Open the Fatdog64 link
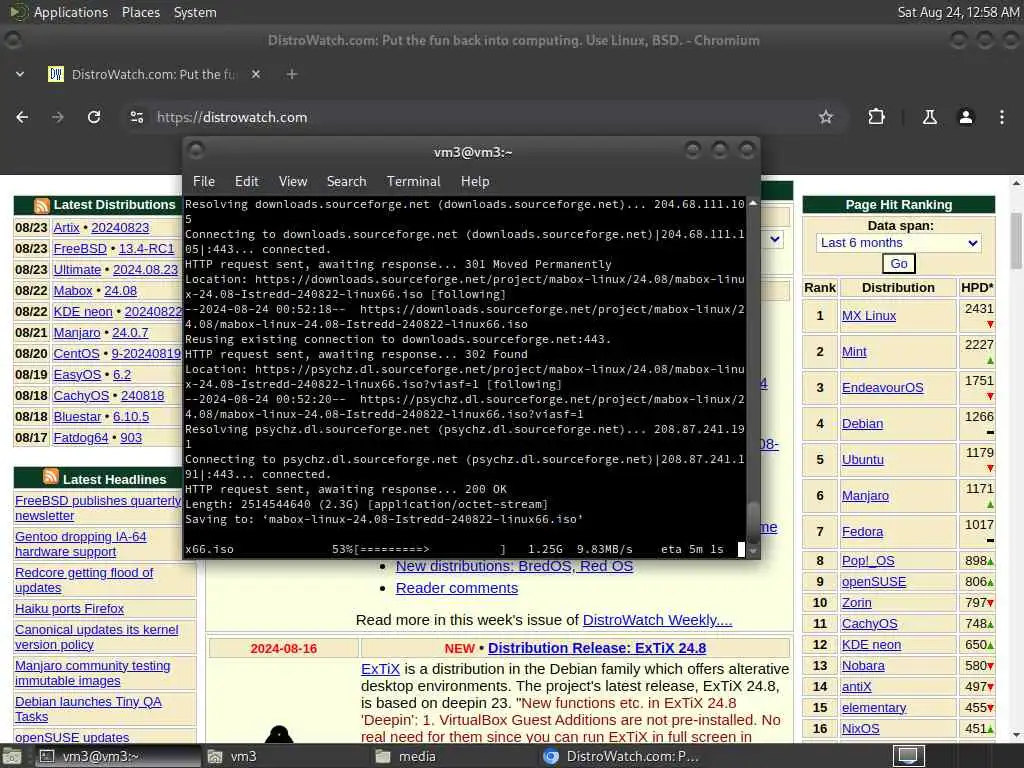This screenshot has width=1024, height=768. coord(81,438)
